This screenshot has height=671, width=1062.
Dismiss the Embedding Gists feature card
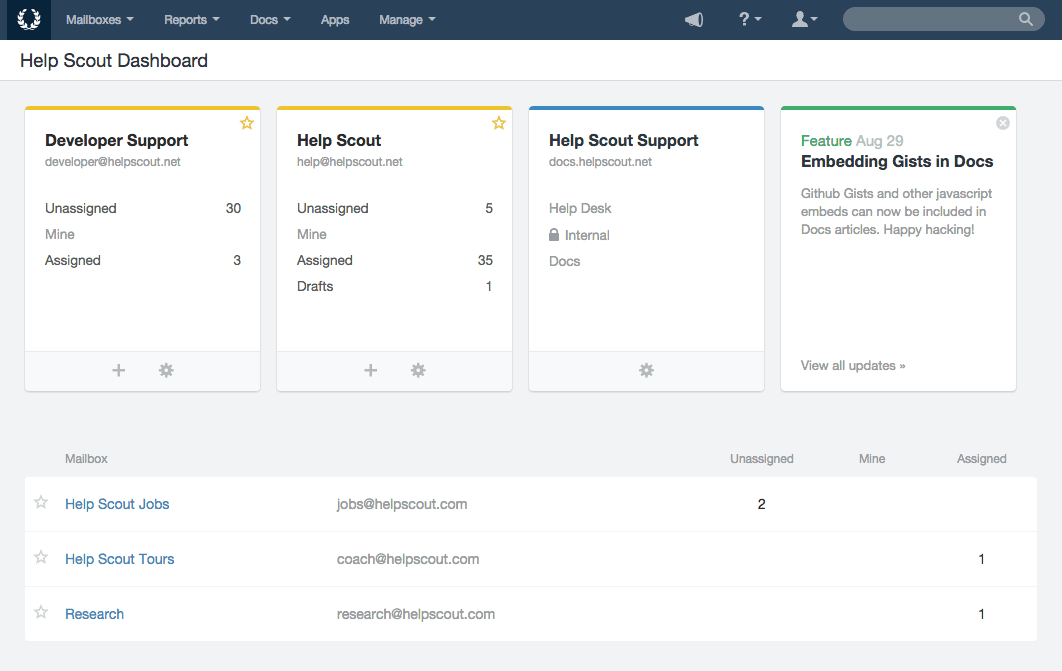(1003, 123)
